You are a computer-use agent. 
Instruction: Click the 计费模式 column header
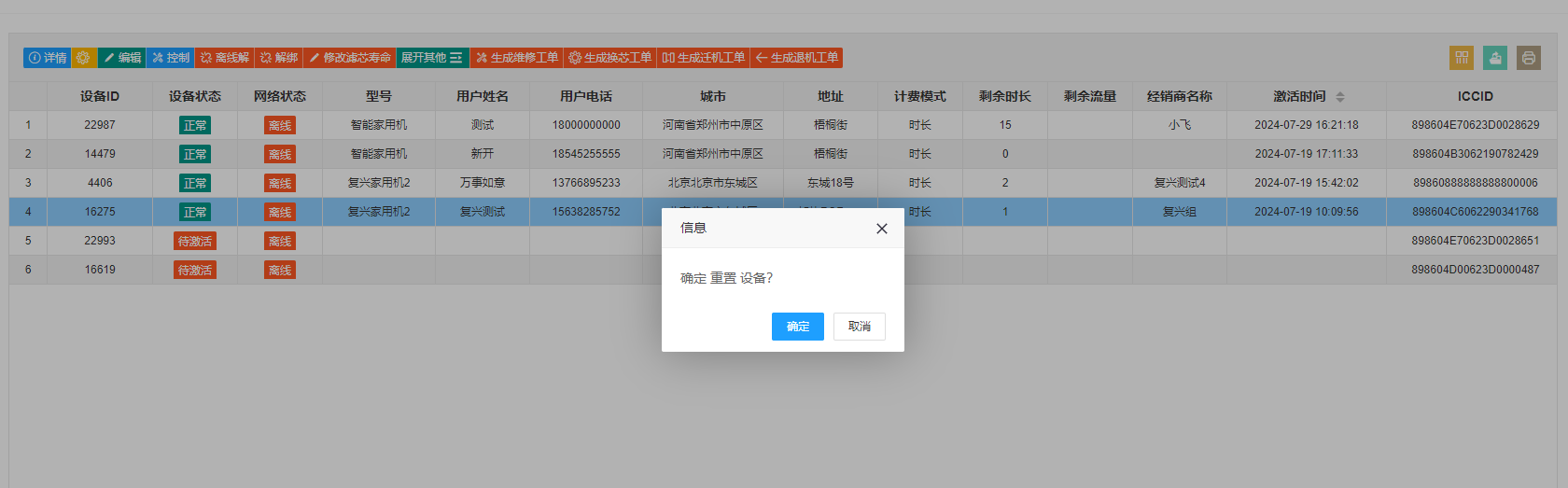[x=920, y=97]
